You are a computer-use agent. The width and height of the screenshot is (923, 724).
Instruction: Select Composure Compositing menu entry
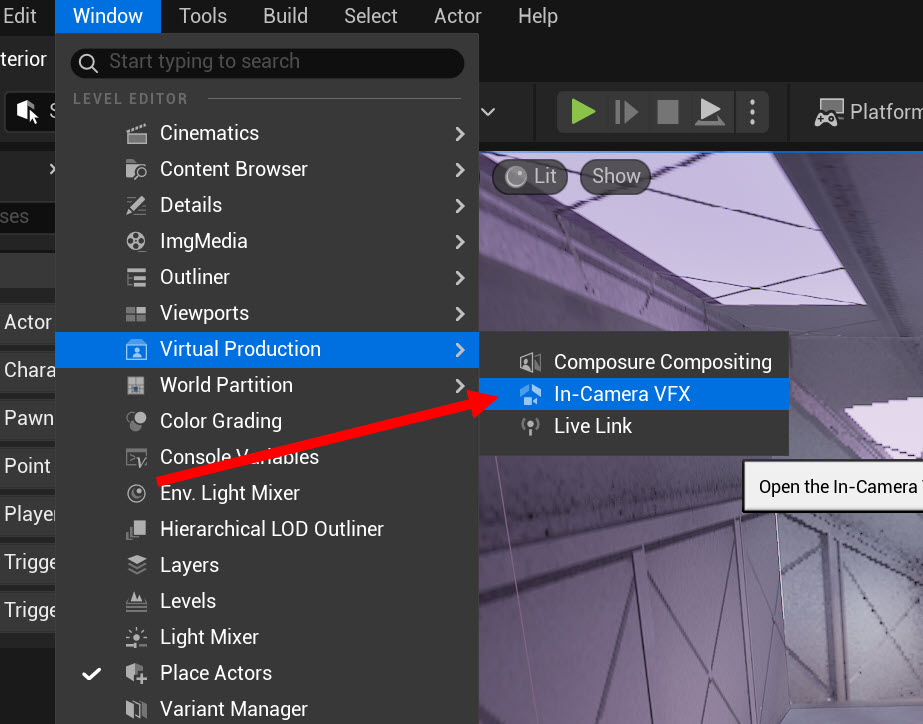pyautogui.click(x=634, y=363)
